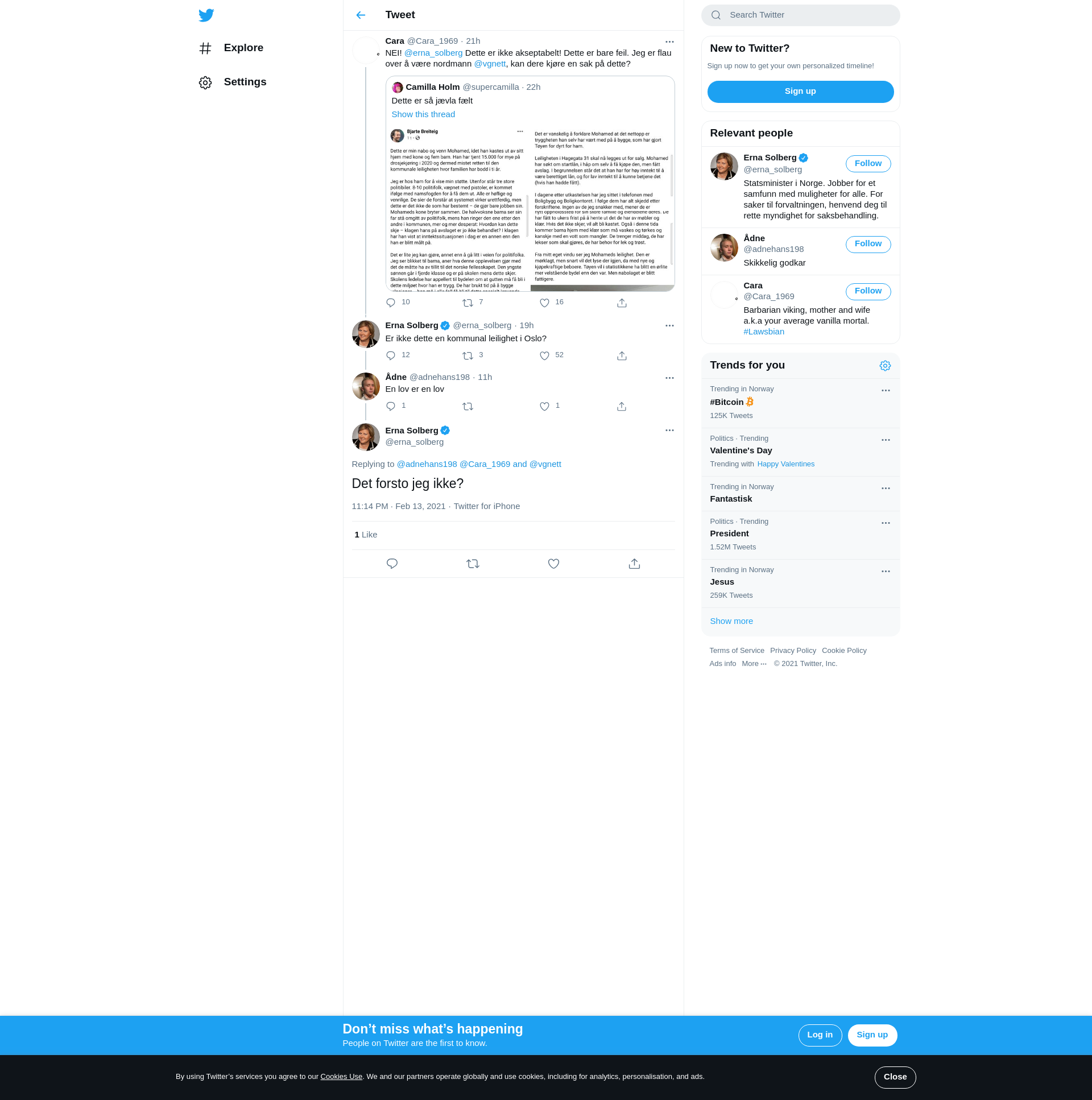Open @erna_solberg mention in Cara's tweet

tap(433, 53)
